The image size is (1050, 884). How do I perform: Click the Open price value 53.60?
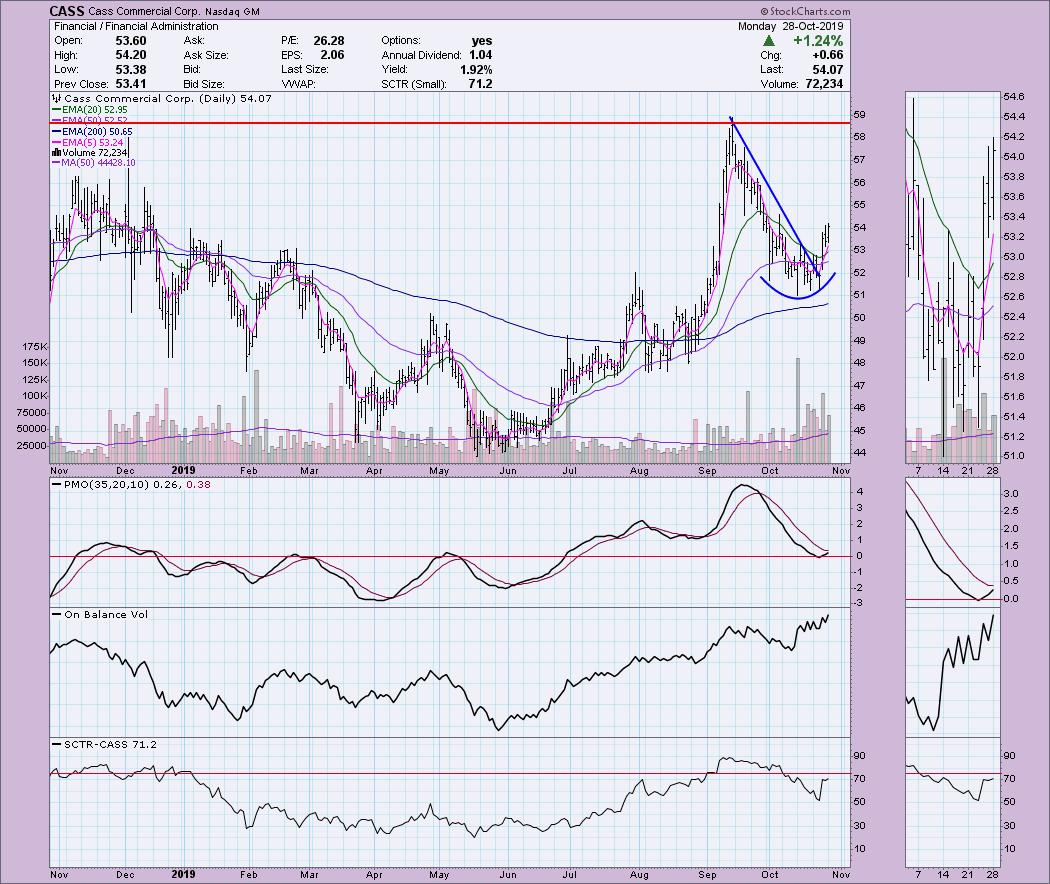(131, 41)
